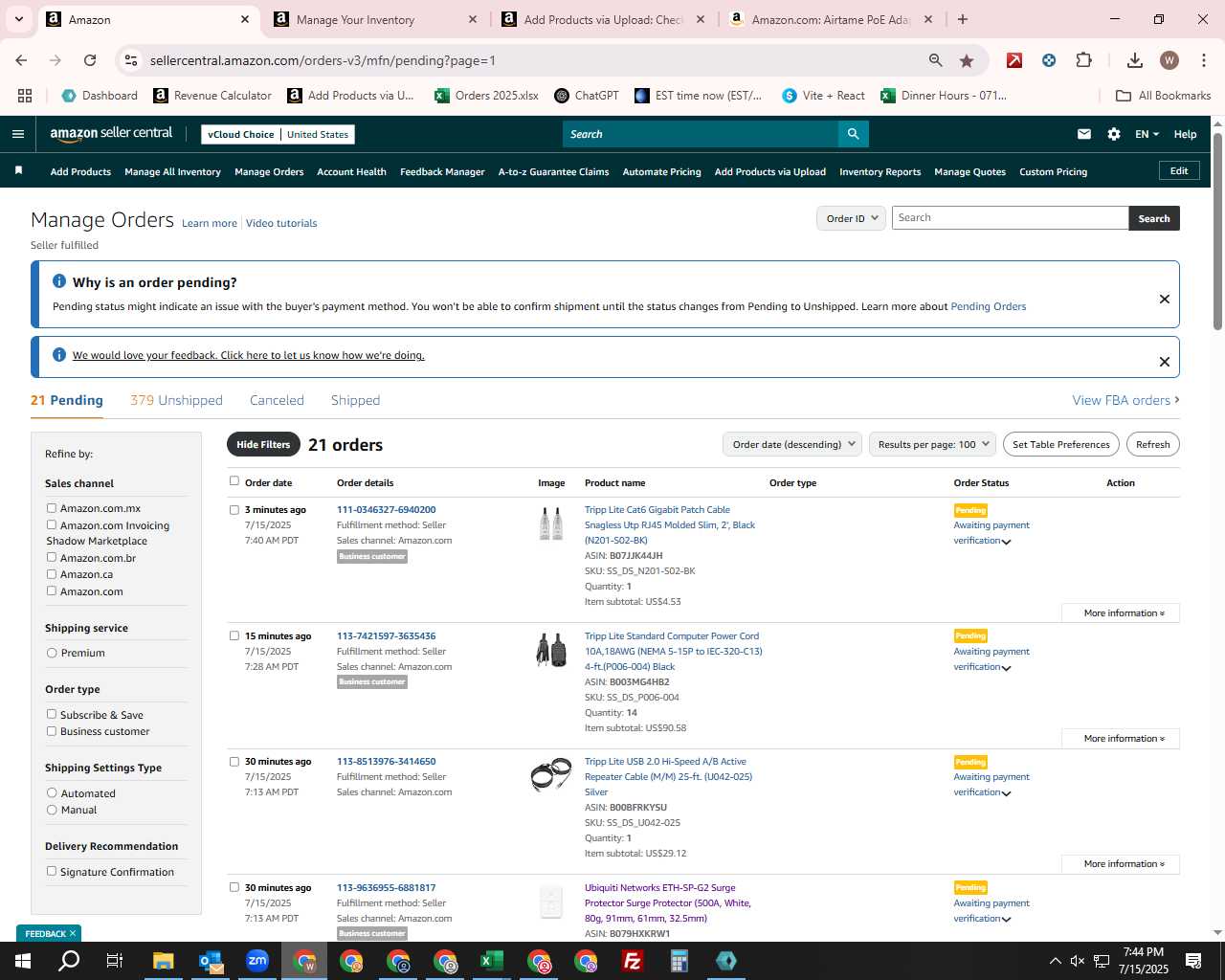This screenshot has height=980, width=1225.
Task: Open the Results per page dropdown
Action: click(932, 444)
